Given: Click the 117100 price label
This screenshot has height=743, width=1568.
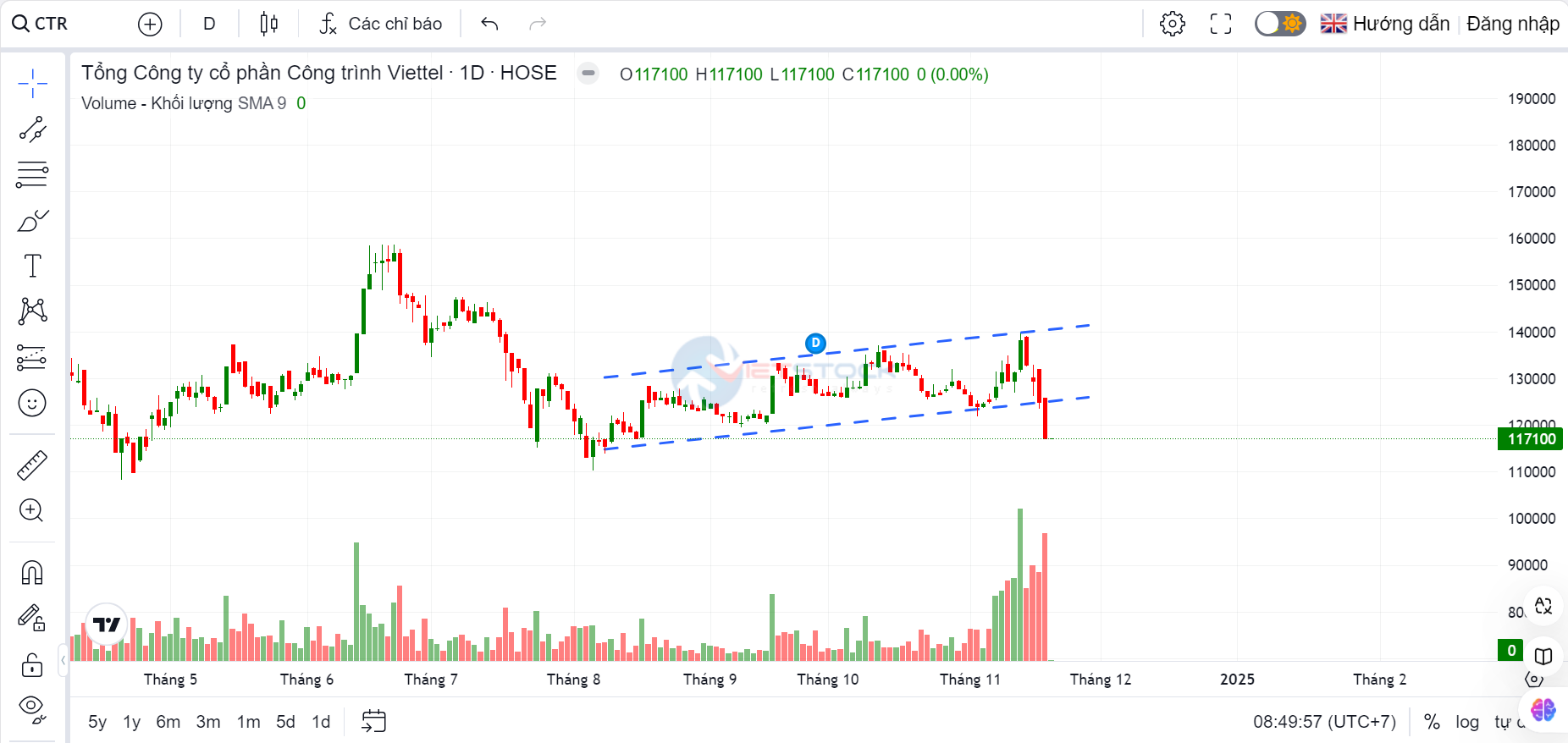Looking at the screenshot, I should [1531, 438].
